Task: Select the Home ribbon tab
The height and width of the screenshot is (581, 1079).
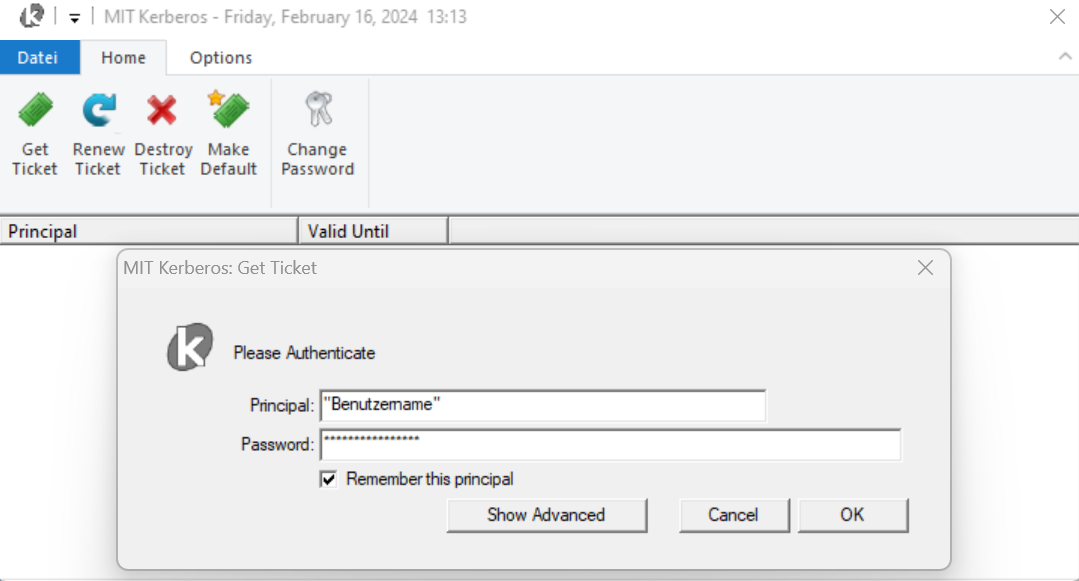Action: click(x=123, y=57)
